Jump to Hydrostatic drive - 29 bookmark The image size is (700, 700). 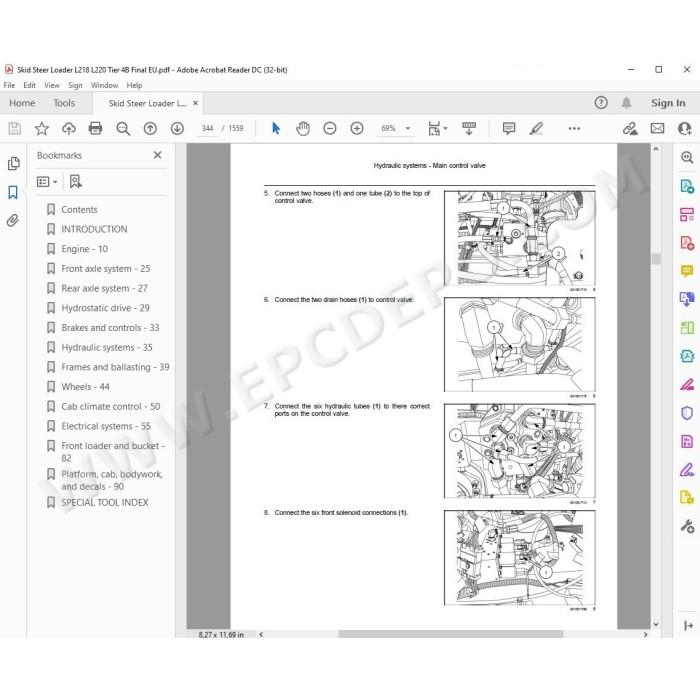pos(105,308)
